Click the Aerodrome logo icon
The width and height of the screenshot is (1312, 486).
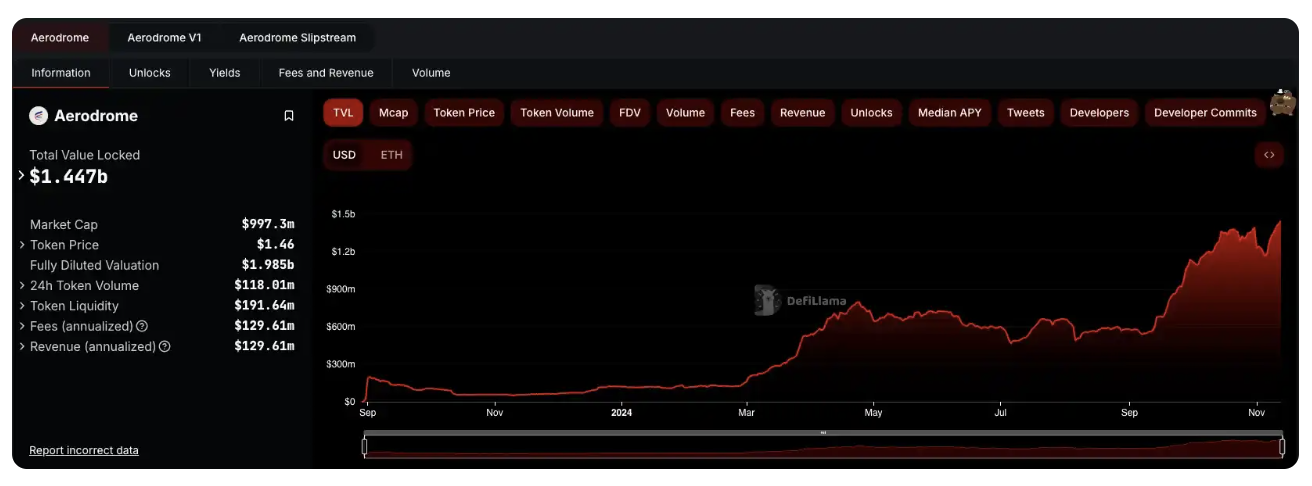39,116
